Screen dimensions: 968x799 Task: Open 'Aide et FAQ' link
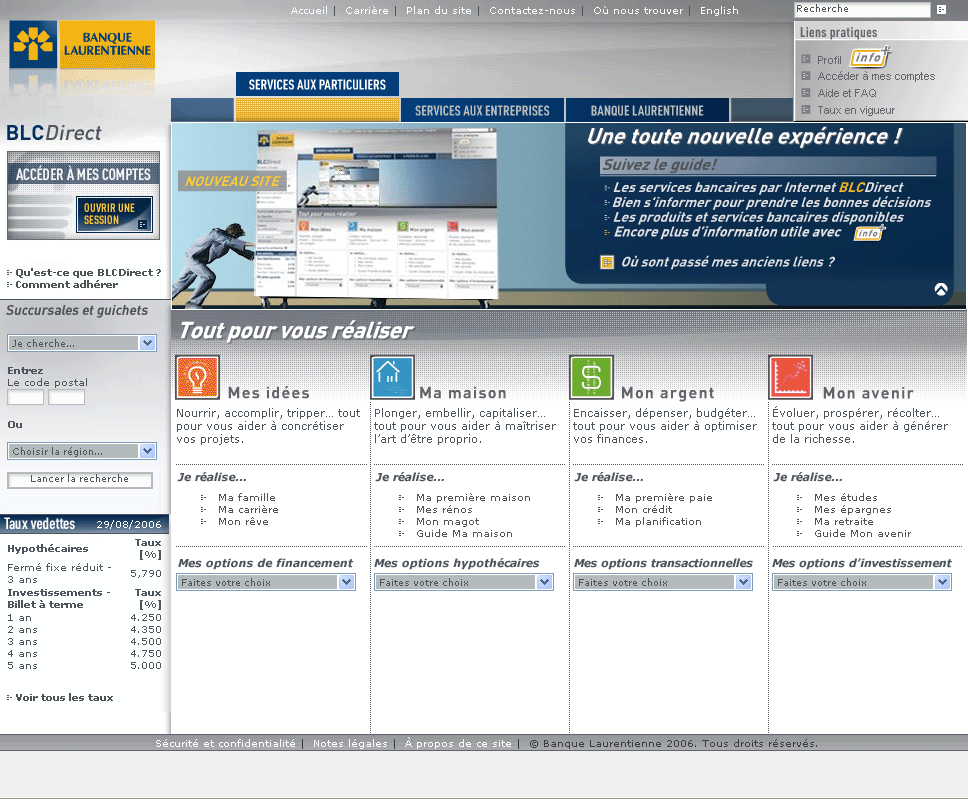(x=847, y=93)
